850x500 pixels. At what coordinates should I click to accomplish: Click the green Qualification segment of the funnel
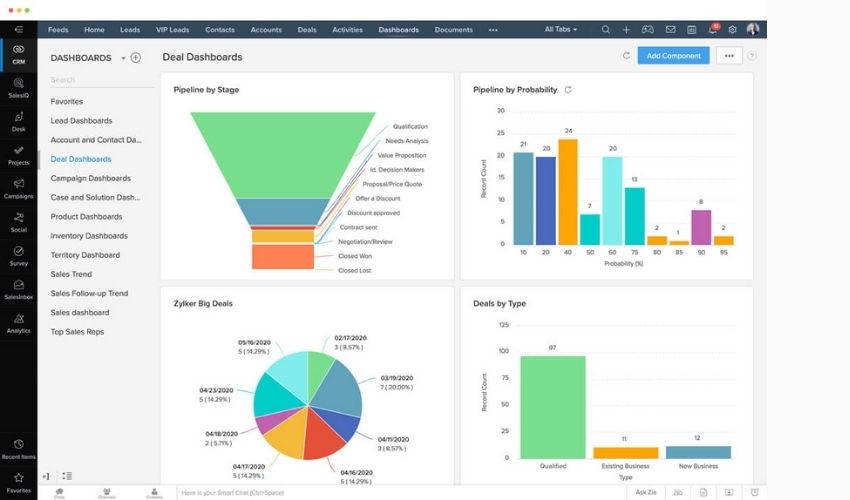point(282,155)
